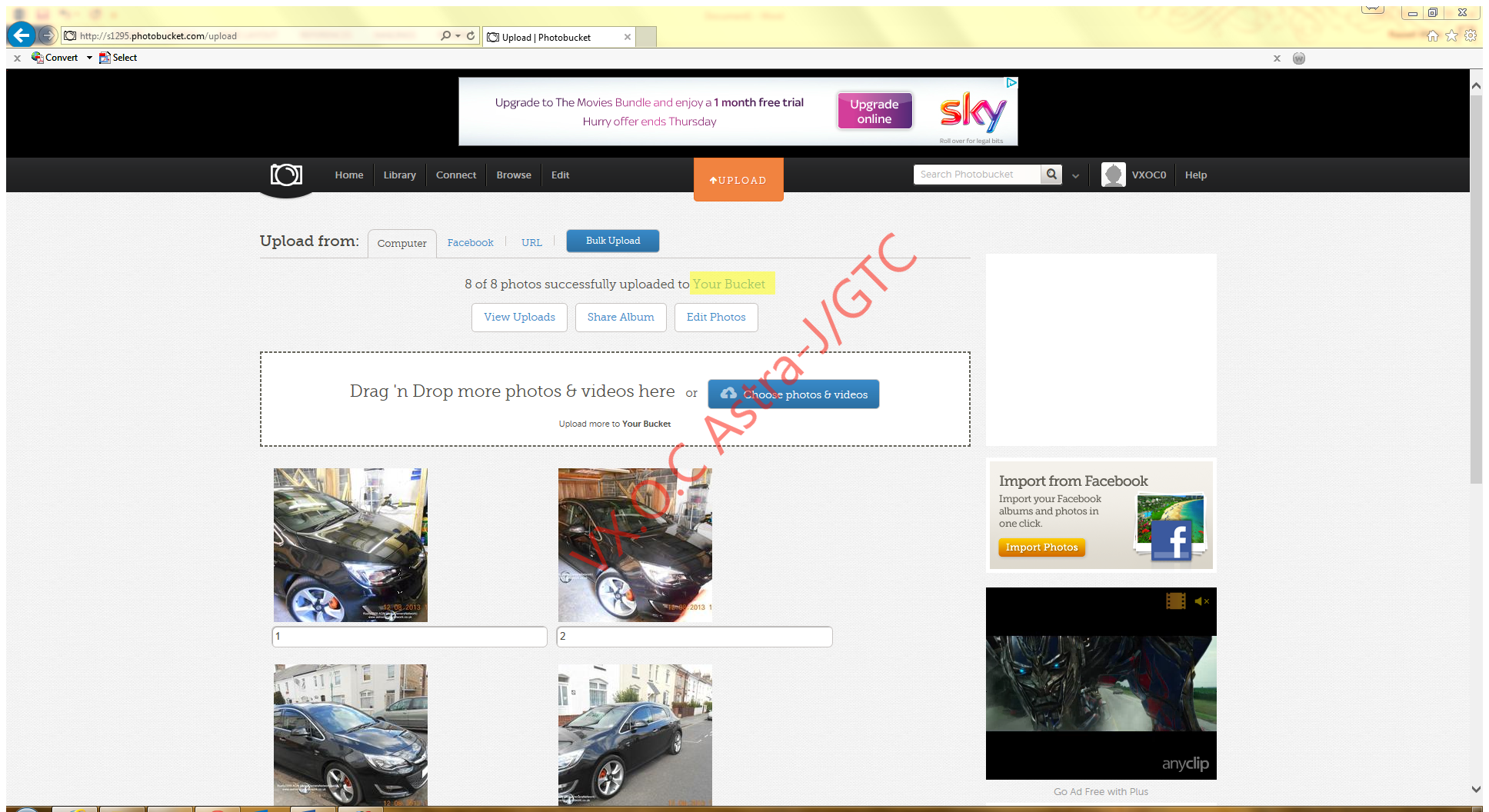Click the browser back navigation arrow

click(x=21, y=35)
